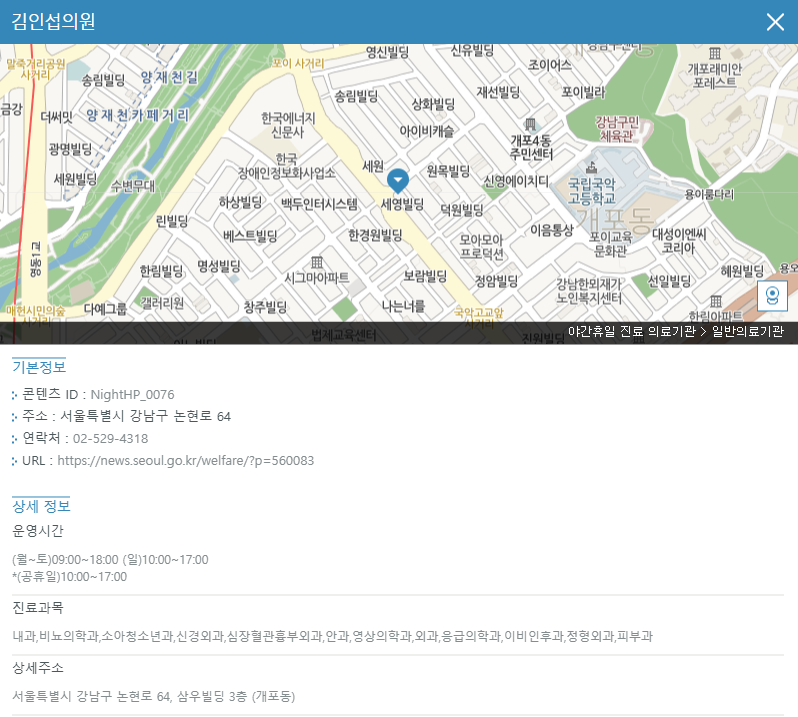Click the 상세 정보 section heading
The height and width of the screenshot is (717, 798).
click(41, 506)
